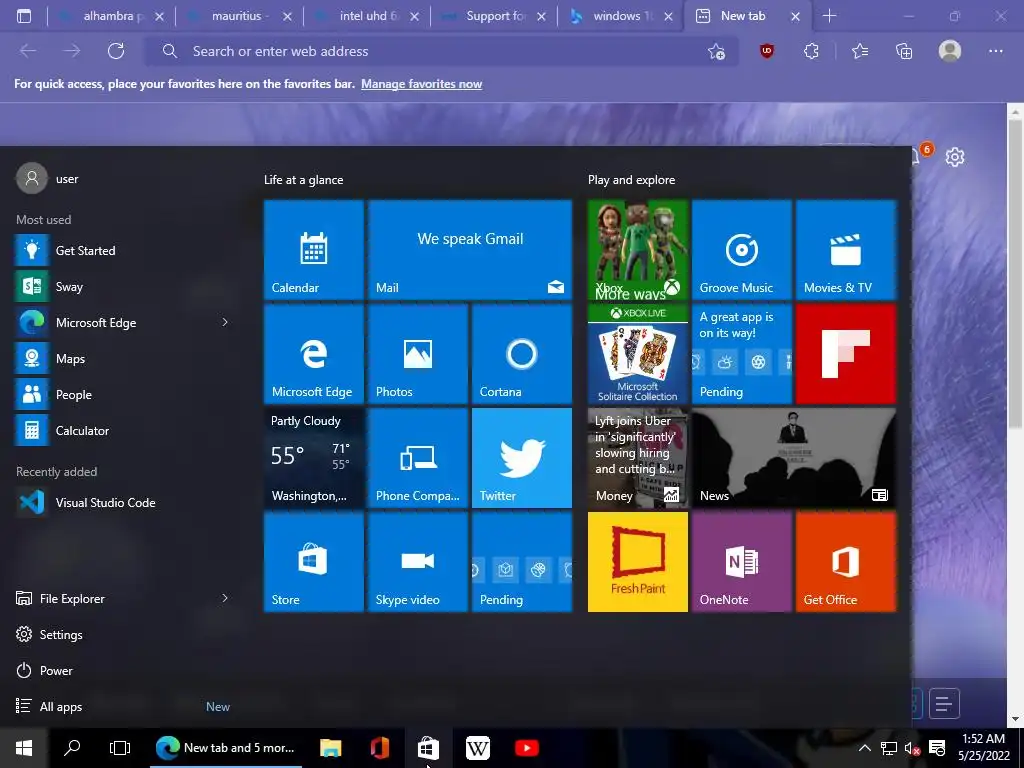The height and width of the screenshot is (768, 1024).
Task: Open Calculator from Most used list
Action: [124, 430]
